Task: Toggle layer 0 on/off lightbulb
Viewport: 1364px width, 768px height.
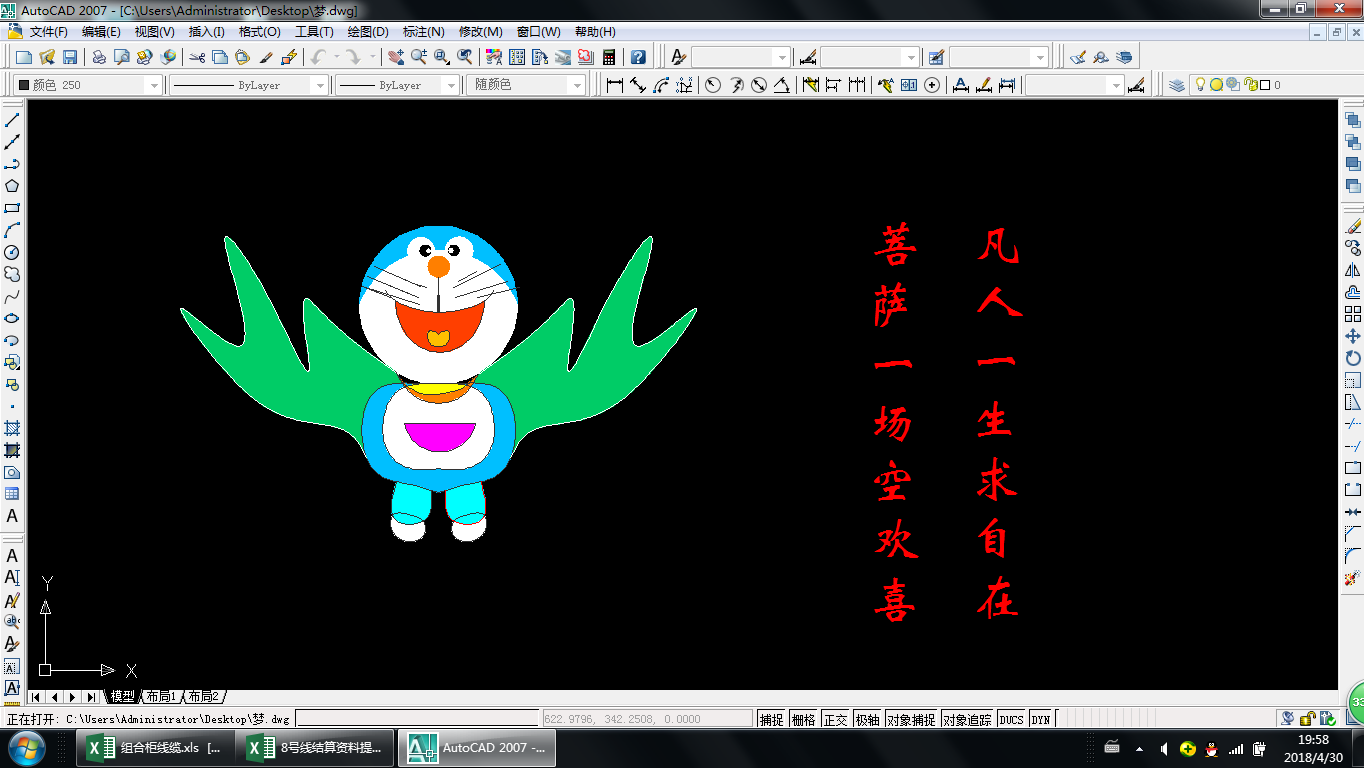Action: 1201,85
